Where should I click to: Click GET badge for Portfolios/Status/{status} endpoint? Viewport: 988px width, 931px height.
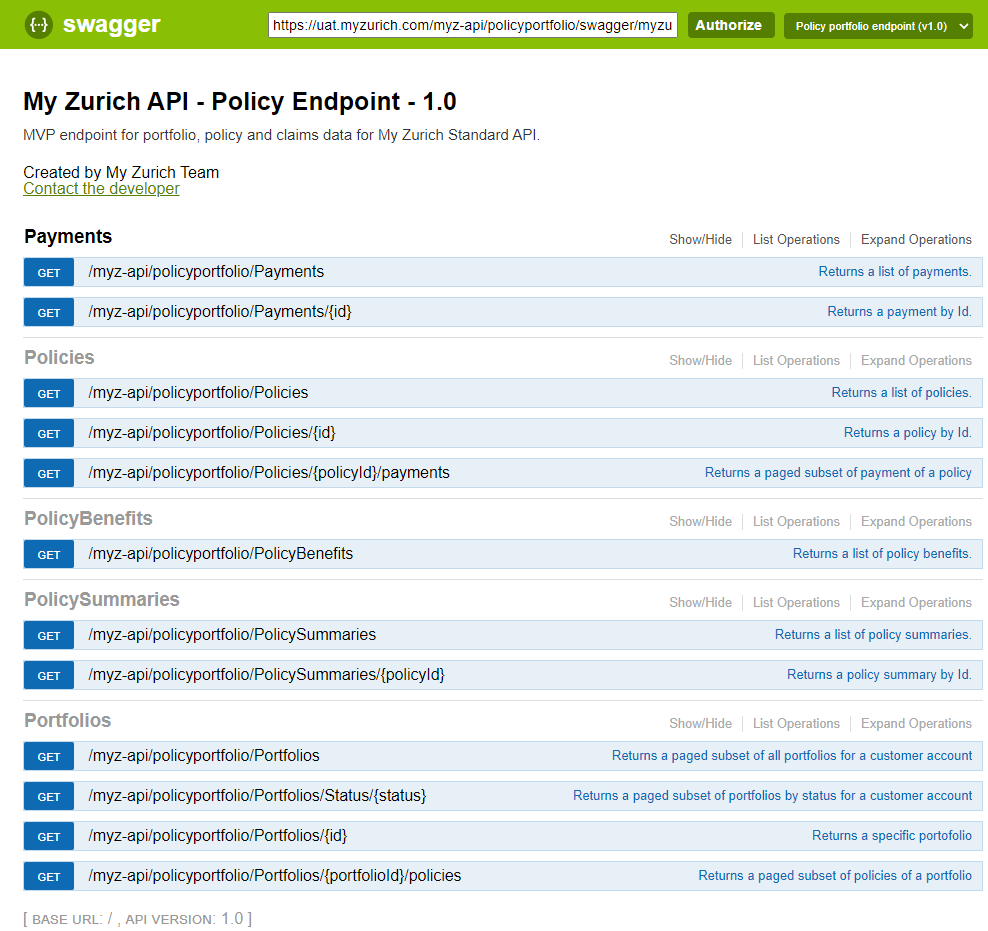click(49, 796)
